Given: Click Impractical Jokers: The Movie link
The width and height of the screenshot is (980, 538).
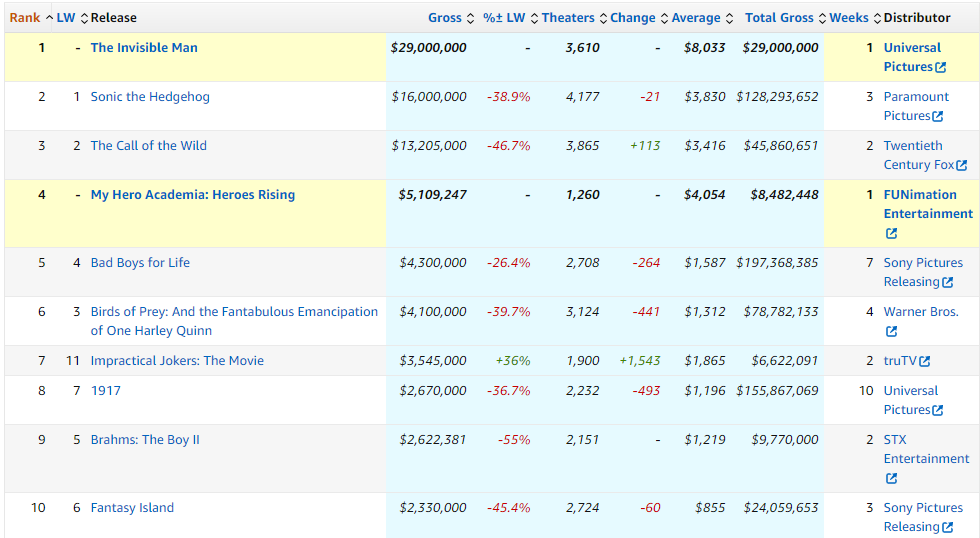Looking at the screenshot, I should [x=177, y=360].
